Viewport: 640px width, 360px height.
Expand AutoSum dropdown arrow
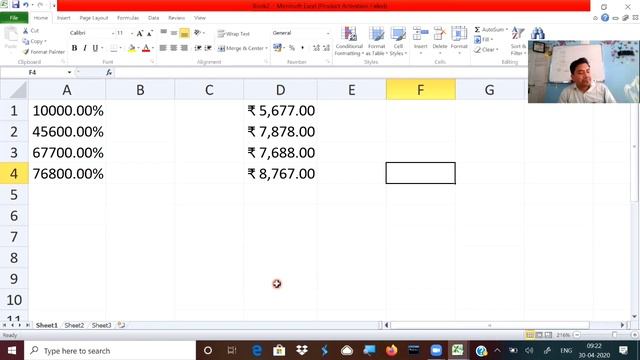coord(507,30)
